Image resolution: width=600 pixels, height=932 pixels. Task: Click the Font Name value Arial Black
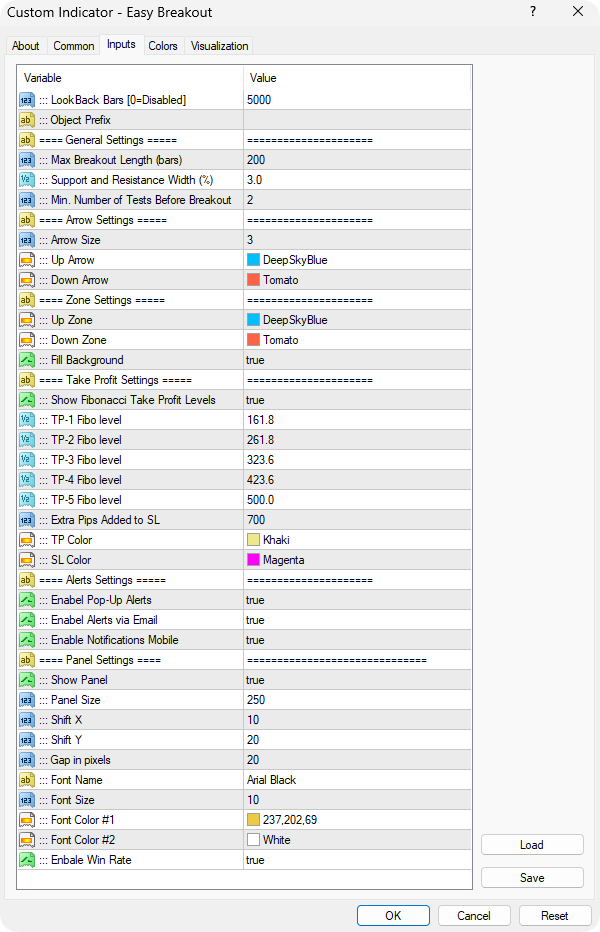point(272,780)
